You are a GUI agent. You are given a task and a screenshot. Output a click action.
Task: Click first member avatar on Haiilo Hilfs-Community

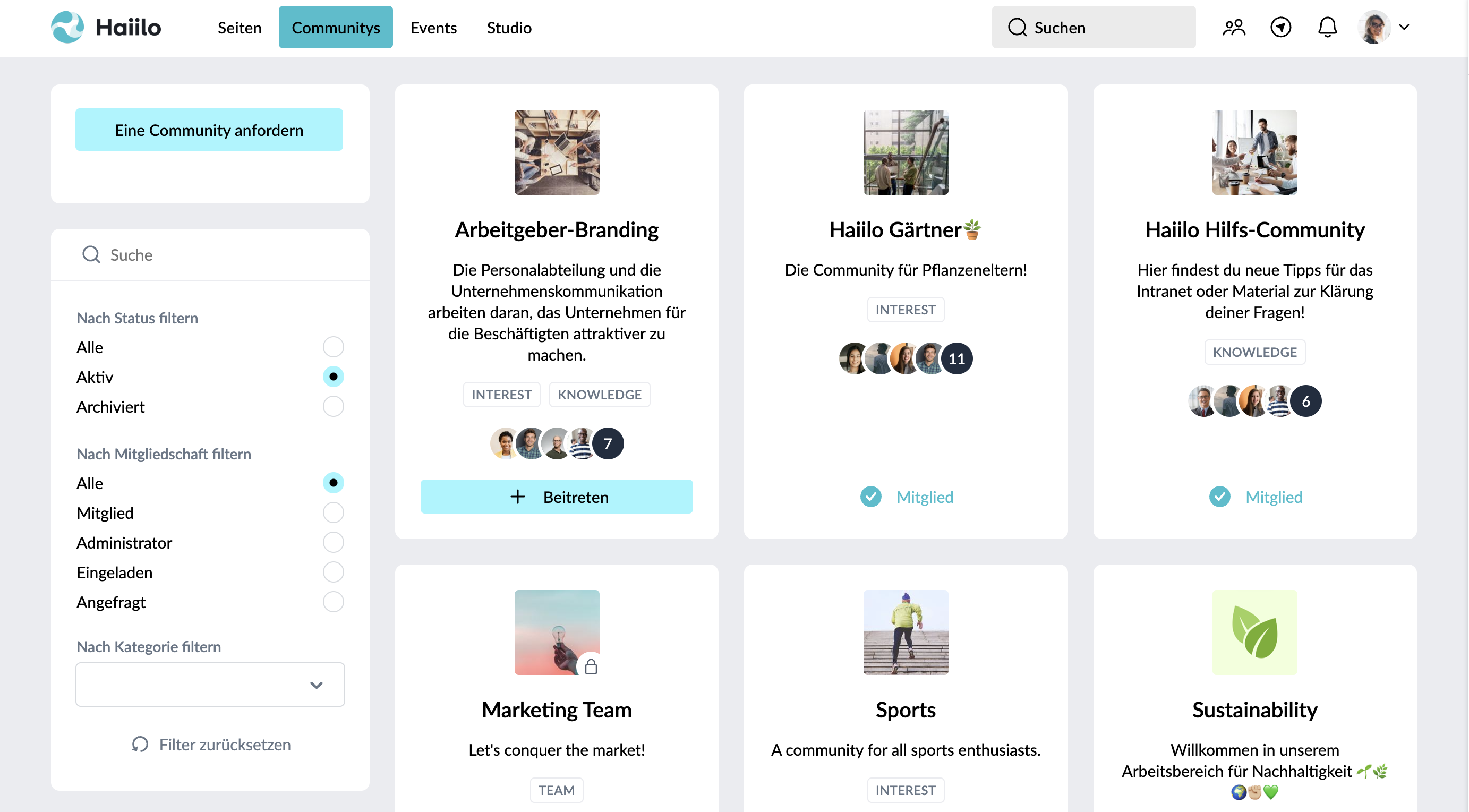click(1203, 401)
